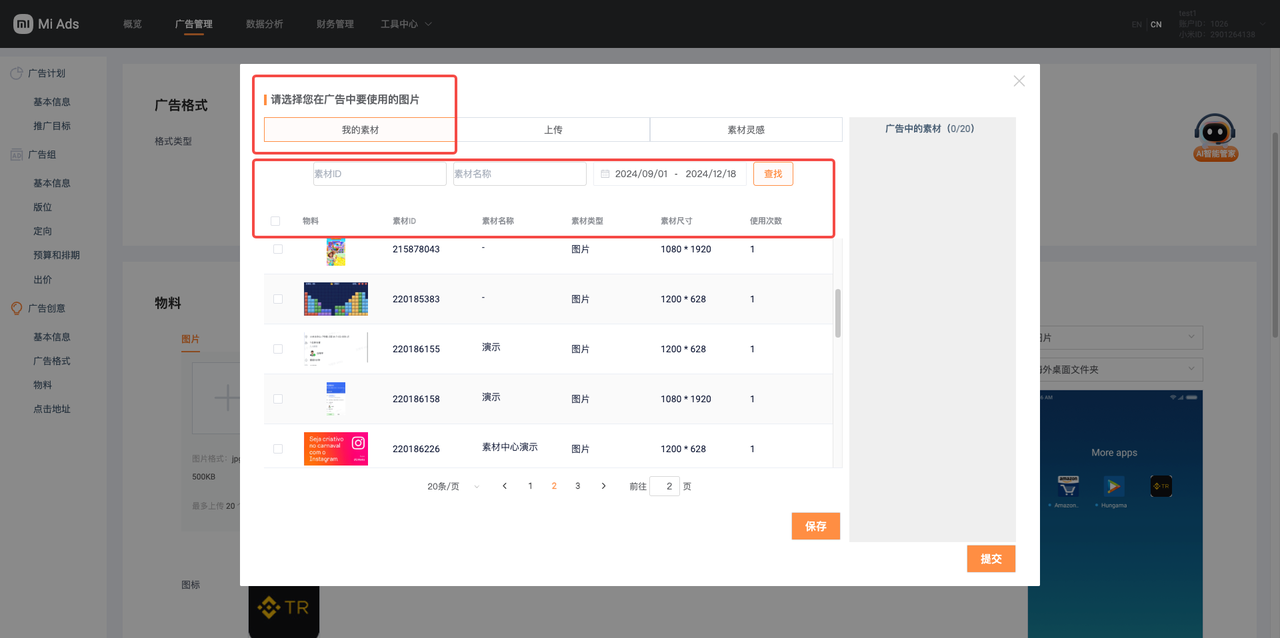The height and width of the screenshot is (638, 1280).
Task: Click the material list vertical scrollbar
Action: tap(838, 313)
